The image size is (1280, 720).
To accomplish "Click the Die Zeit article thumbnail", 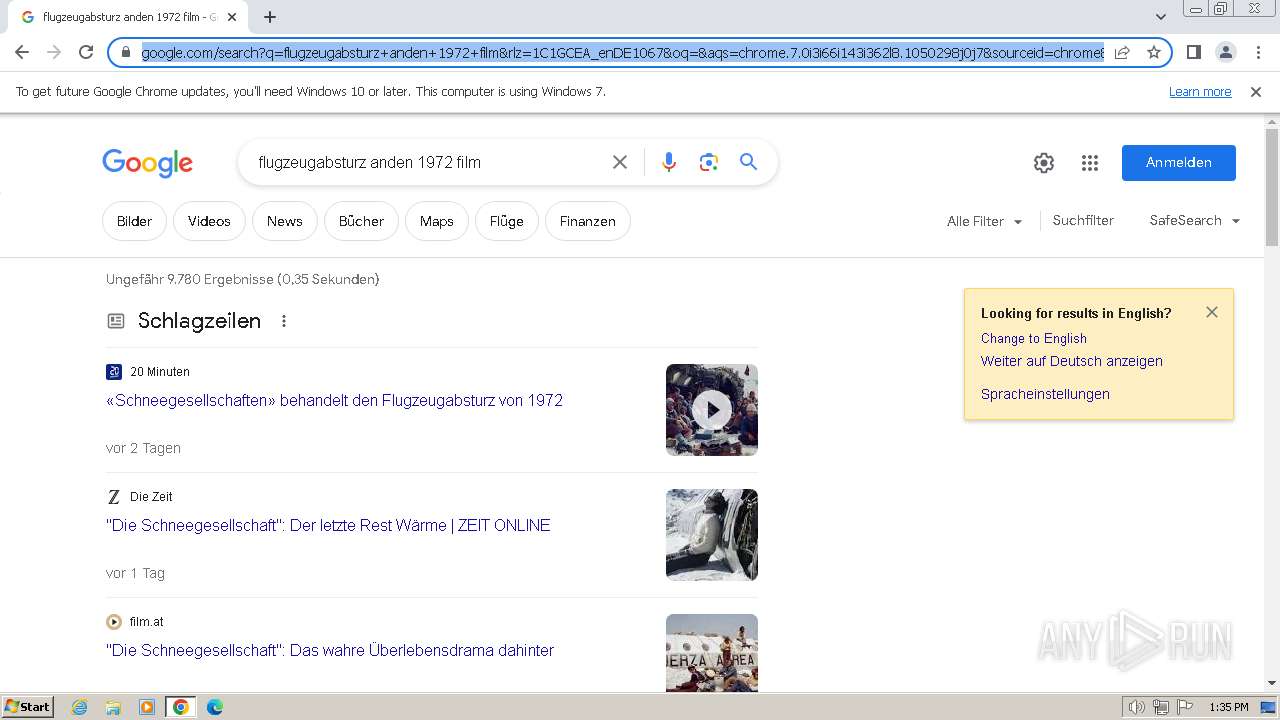I will (x=712, y=535).
